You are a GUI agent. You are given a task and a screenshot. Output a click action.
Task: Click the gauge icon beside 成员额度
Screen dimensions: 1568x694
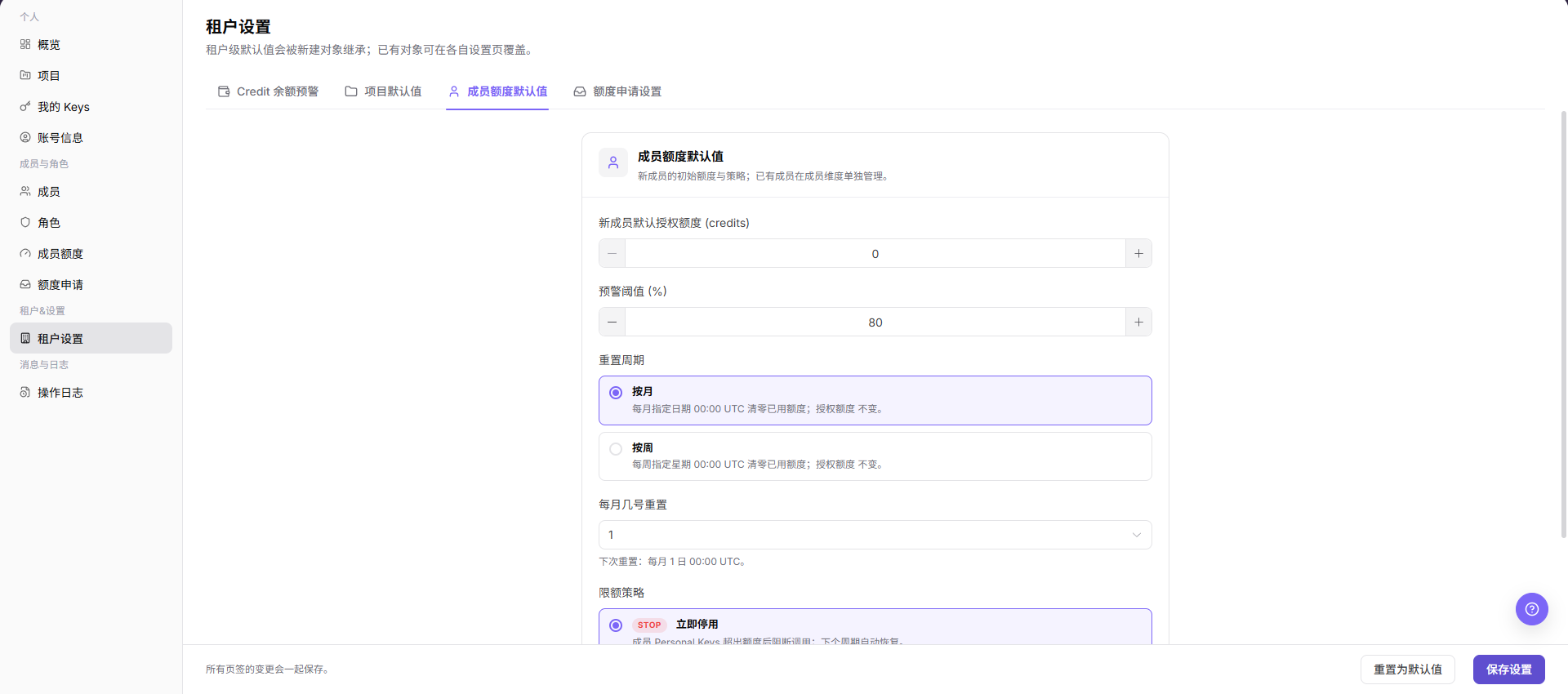pyautogui.click(x=25, y=253)
